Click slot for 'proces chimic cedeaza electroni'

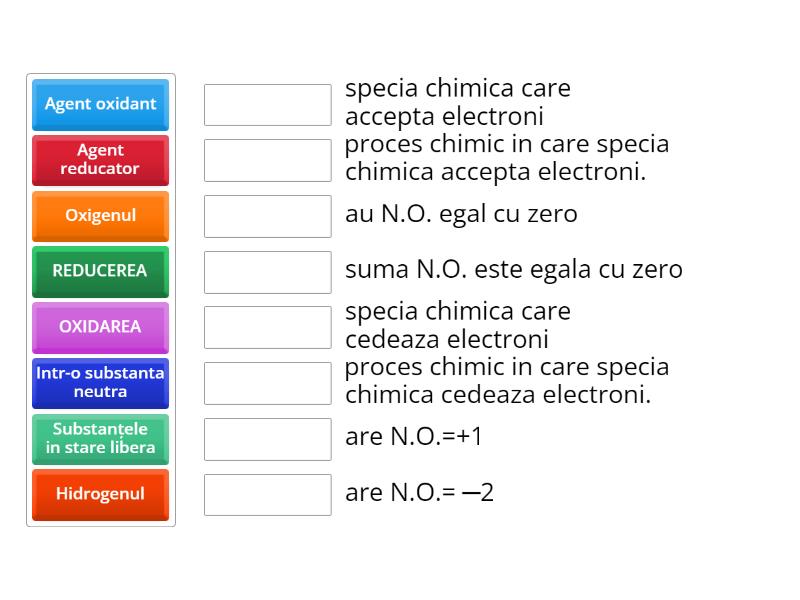(268, 383)
